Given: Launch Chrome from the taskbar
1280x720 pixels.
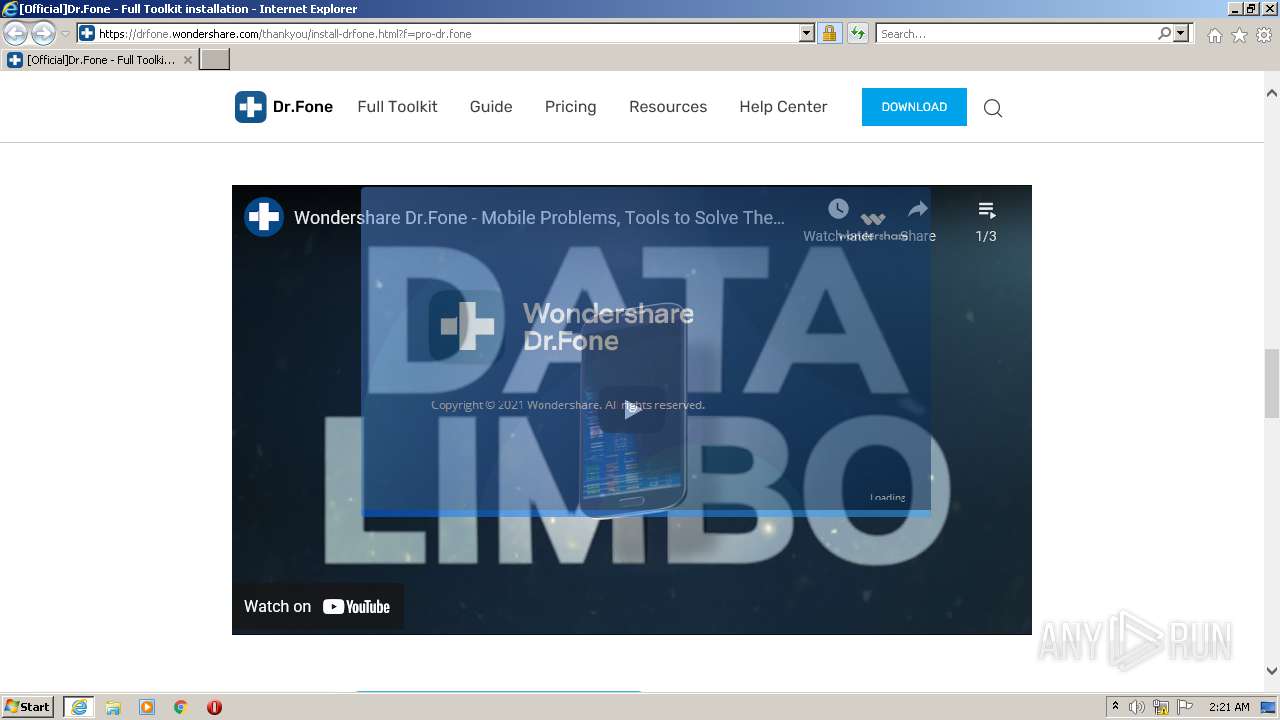Looking at the screenshot, I should point(181,707).
